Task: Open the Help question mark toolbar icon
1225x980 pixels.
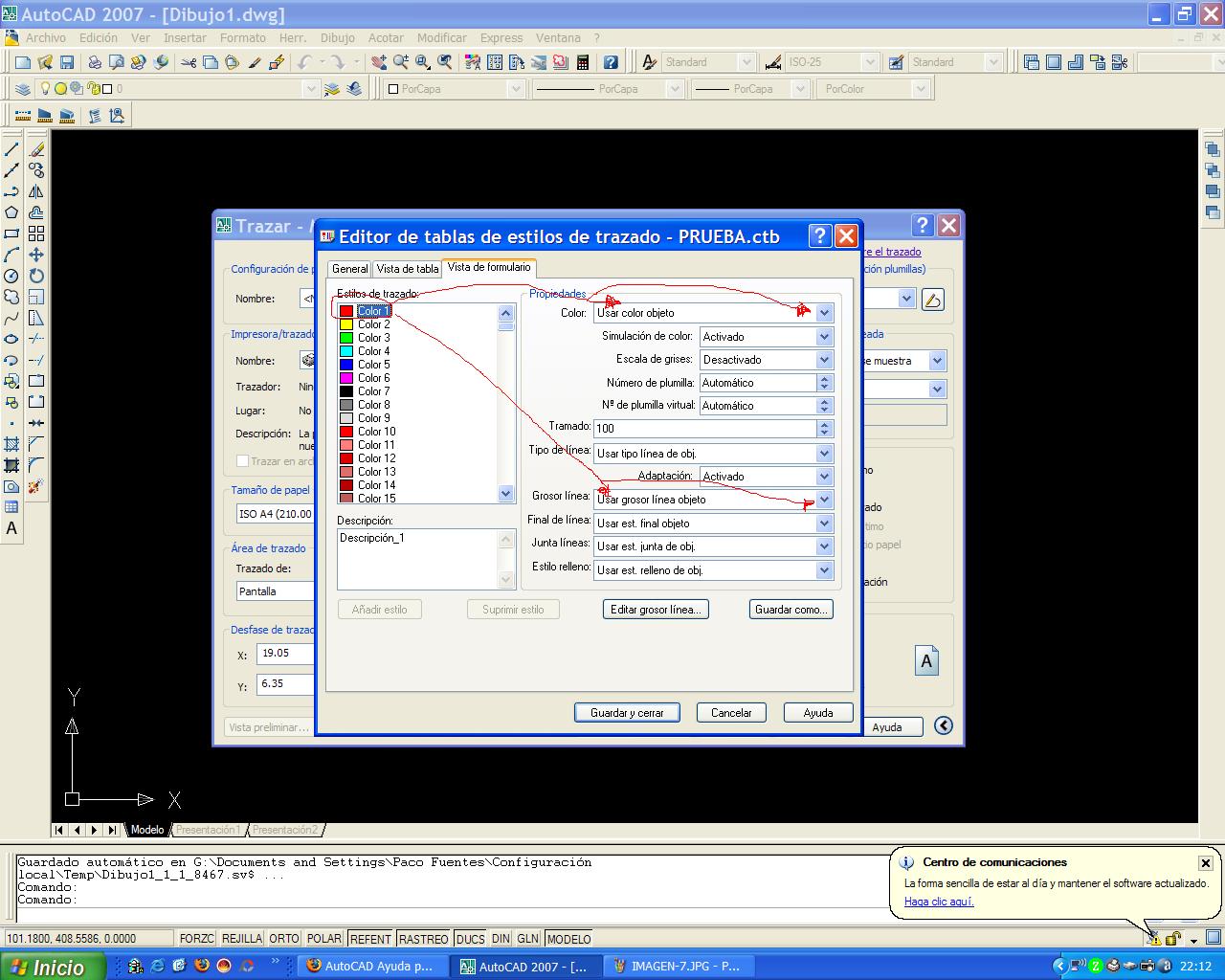Action: (x=611, y=62)
